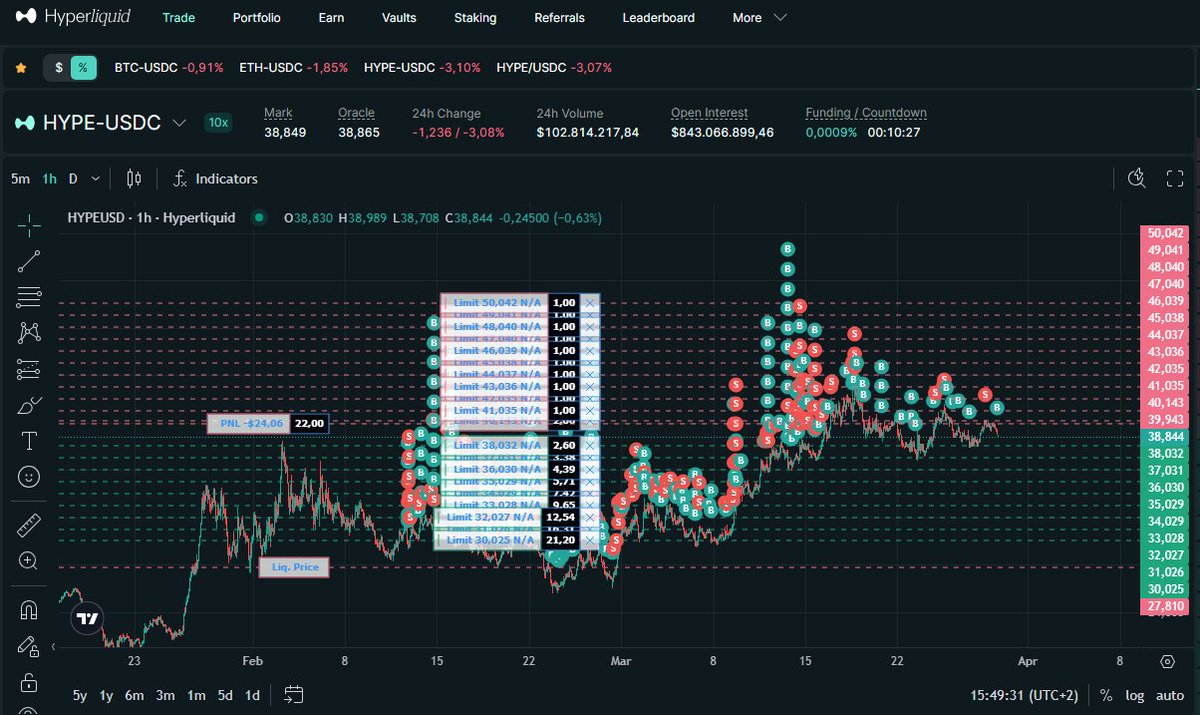This screenshot has height=715, width=1200.
Task: Open the Fibonacci retracement tools
Action: coord(29,297)
